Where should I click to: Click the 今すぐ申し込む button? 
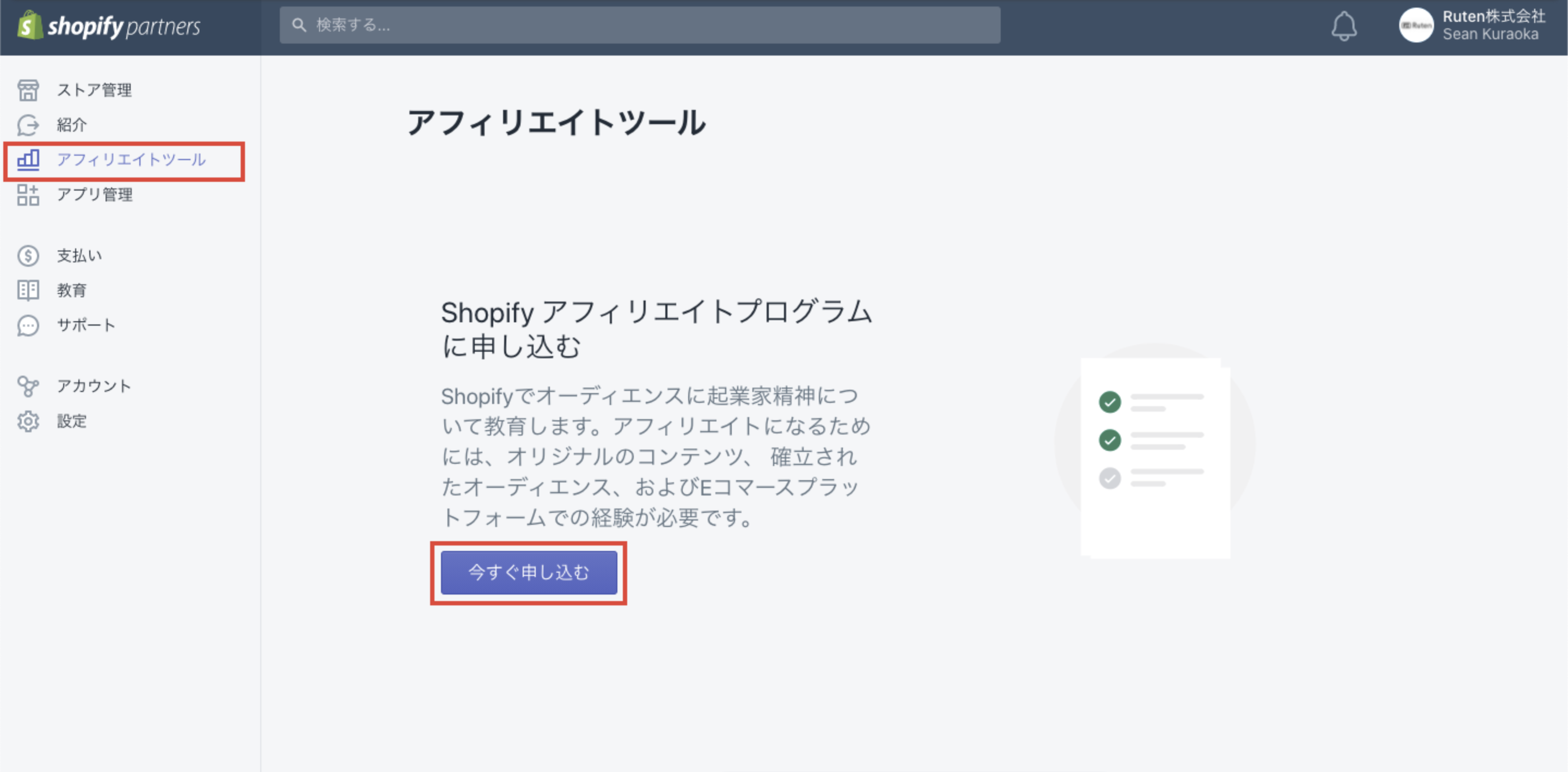tap(529, 572)
